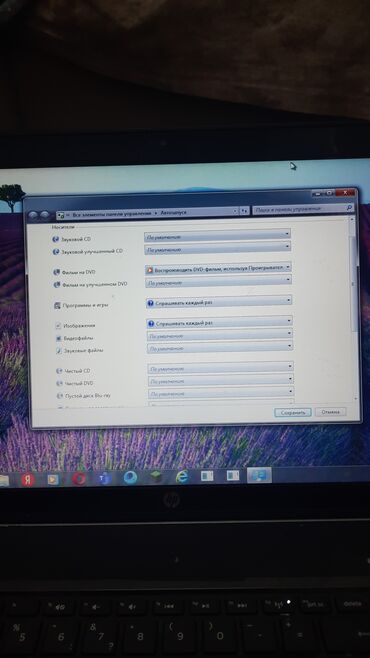This screenshot has height=658, width=370.
Task: Click the Программы и игры icon
Action: 57,306
